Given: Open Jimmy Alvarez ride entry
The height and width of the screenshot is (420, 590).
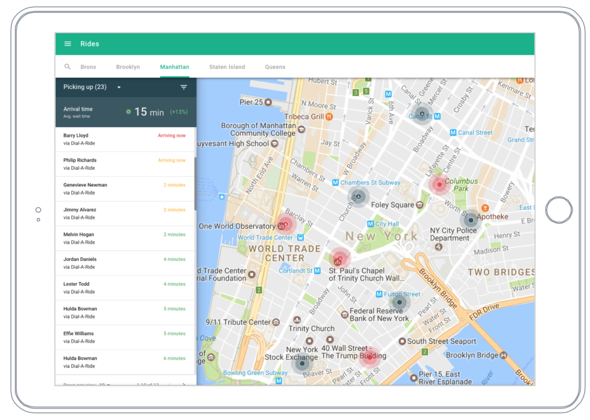Looking at the screenshot, I should click(126, 214).
